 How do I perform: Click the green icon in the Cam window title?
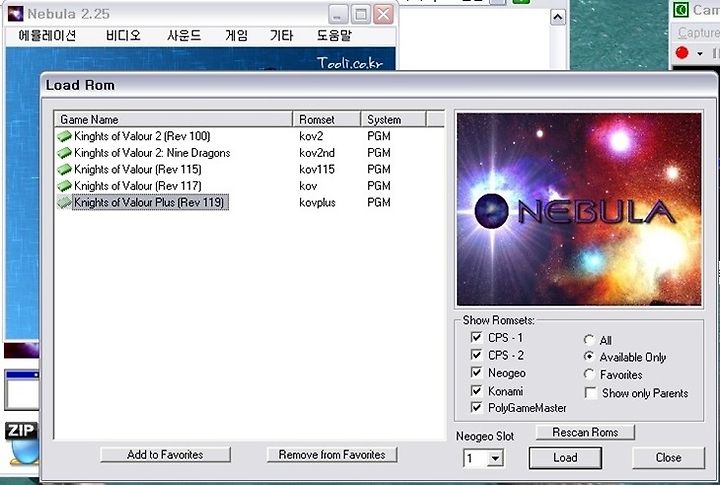(x=681, y=9)
